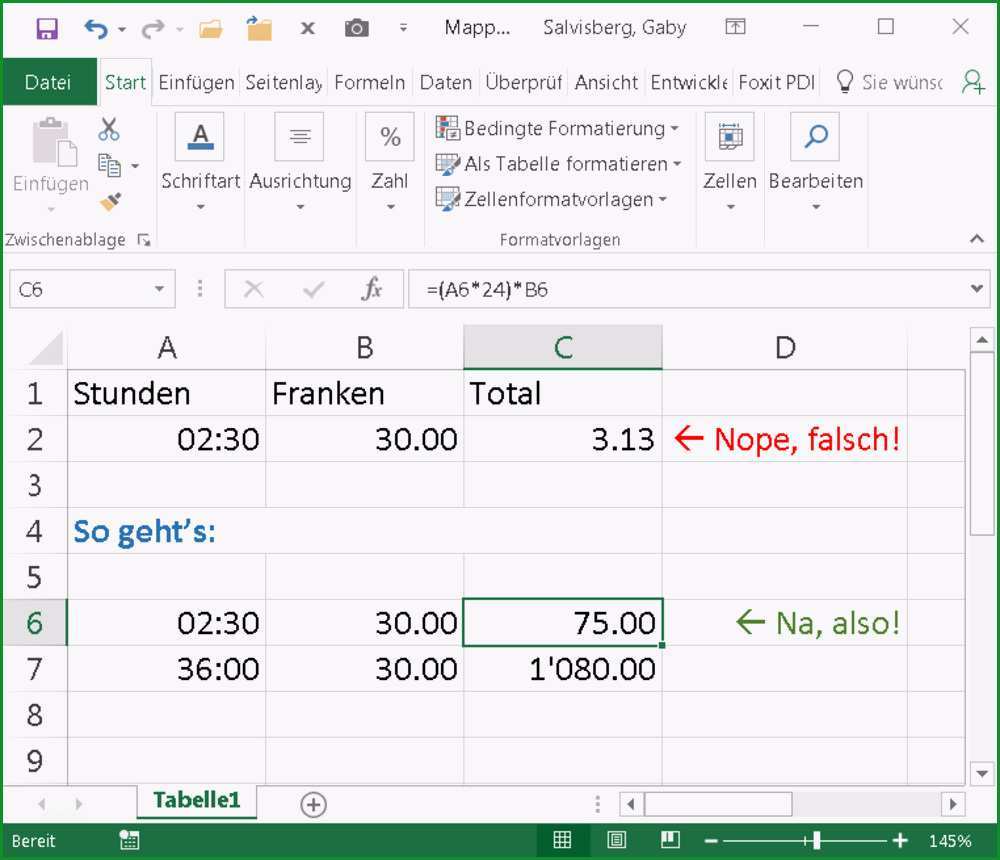Select cell A7 containing 36:00
The height and width of the screenshot is (860, 1000).
[x=166, y=669]
